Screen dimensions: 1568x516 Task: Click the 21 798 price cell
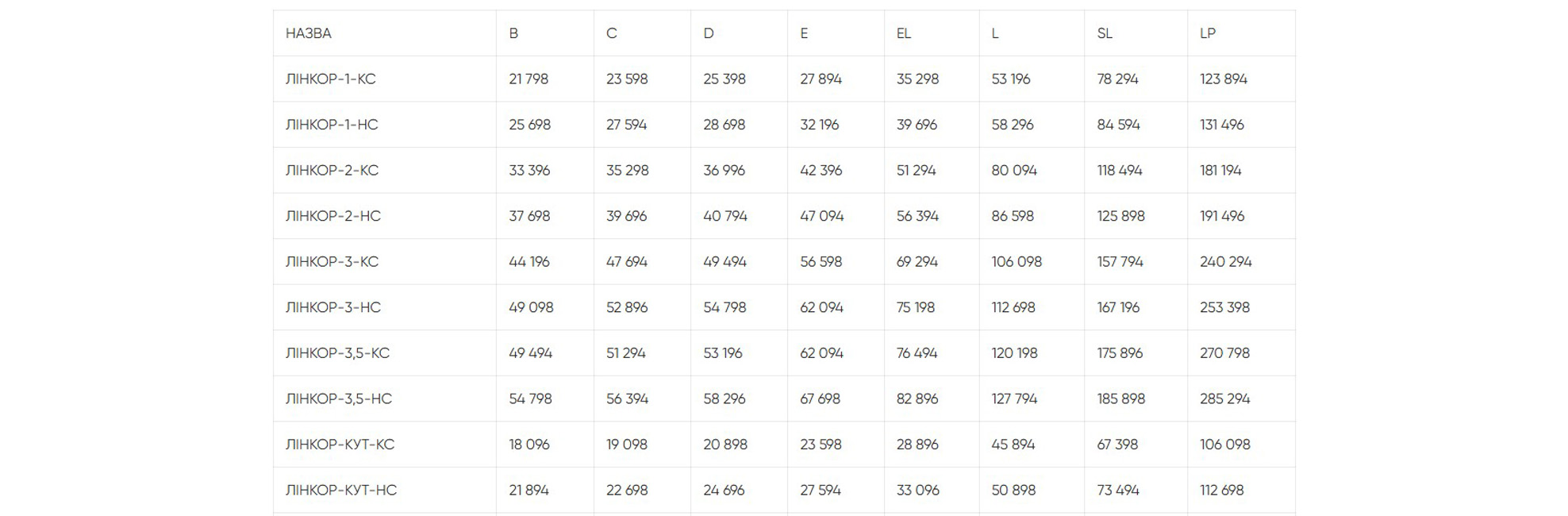528,79
